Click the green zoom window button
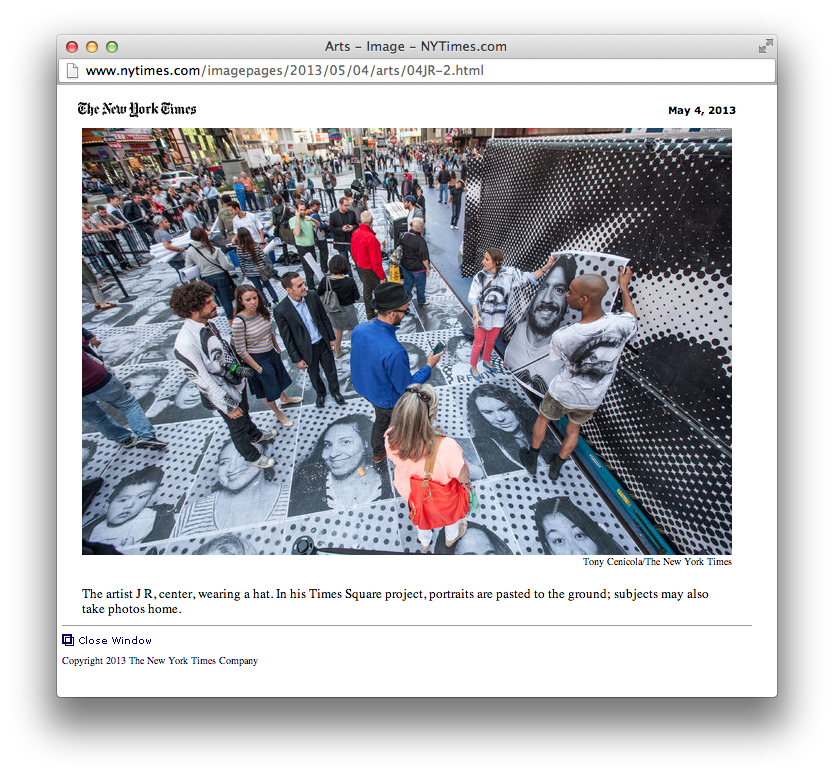Screen dimensions: 834x776 click(112, 47)
